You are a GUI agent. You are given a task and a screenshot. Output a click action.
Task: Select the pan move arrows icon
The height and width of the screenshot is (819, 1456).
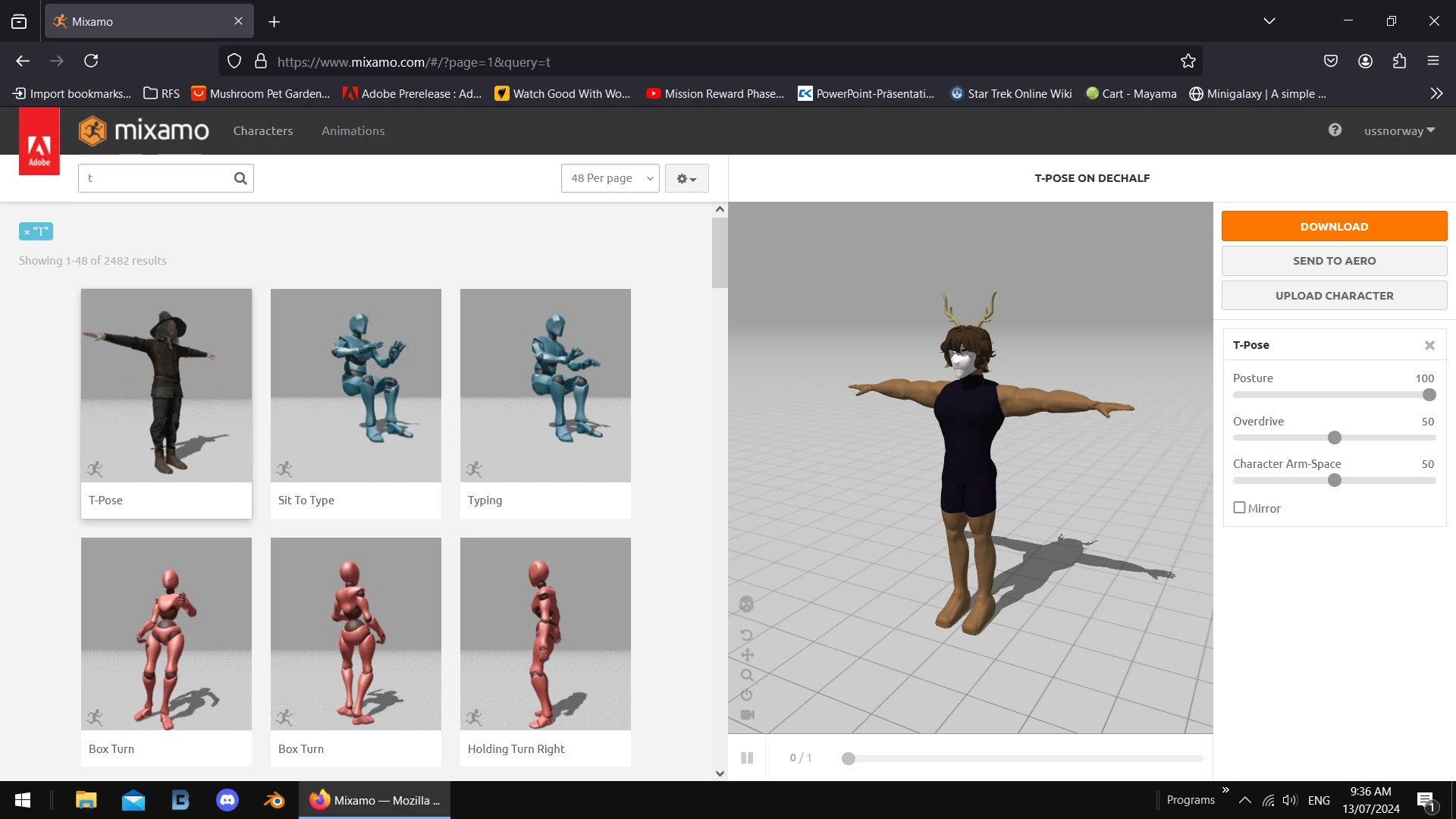746,655
